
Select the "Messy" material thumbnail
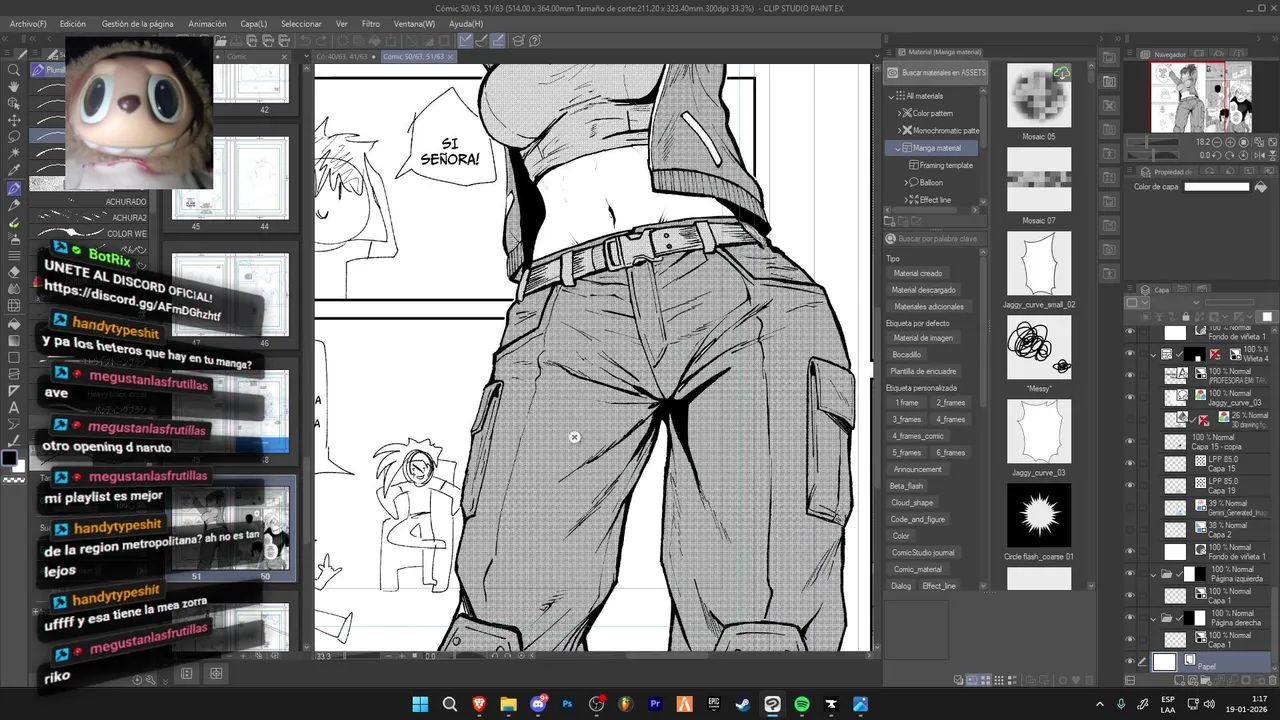1038,348
